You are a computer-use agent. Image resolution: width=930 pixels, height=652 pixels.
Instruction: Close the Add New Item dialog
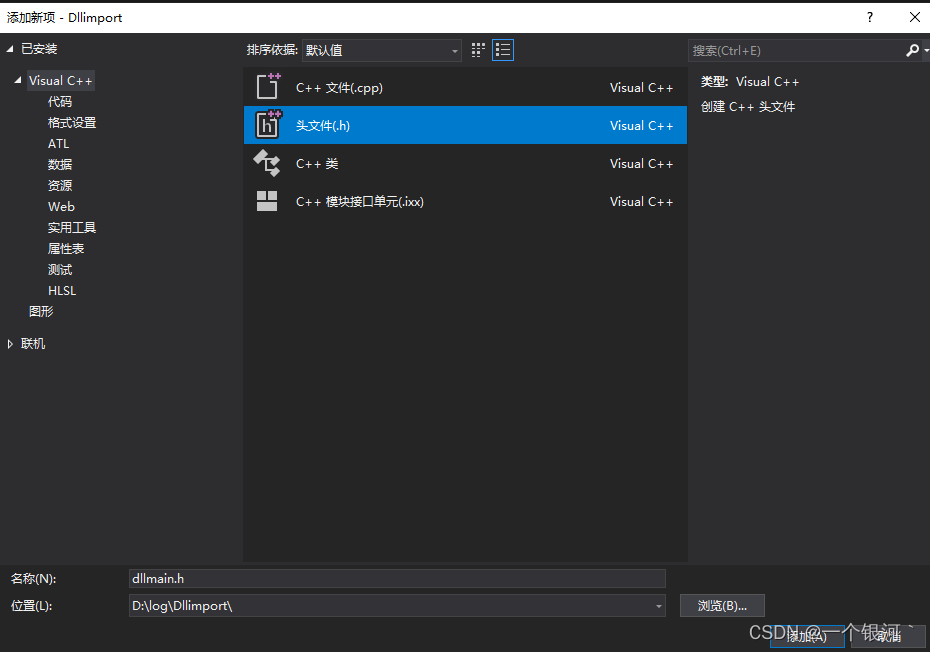click(x=915, y=17)
